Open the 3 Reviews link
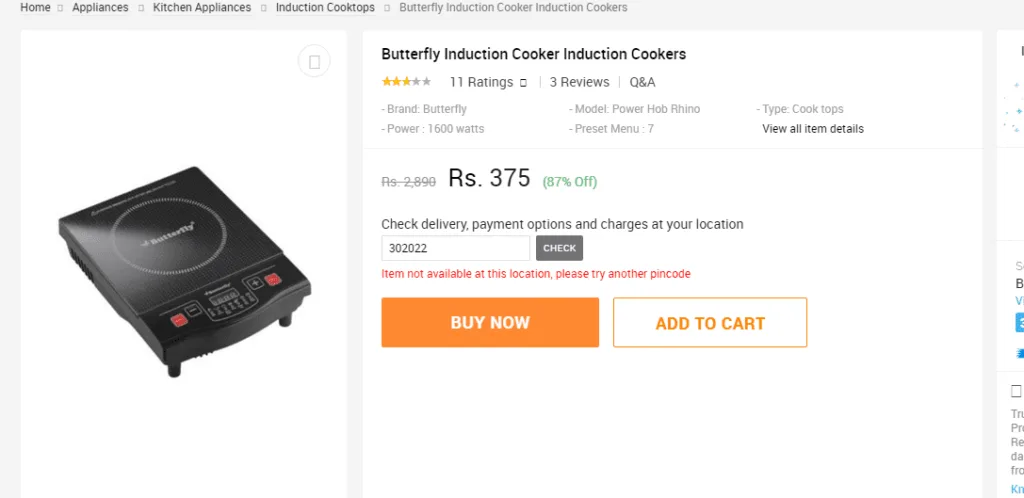This screenshot has height=498, width=1024. tap(579, 82)
